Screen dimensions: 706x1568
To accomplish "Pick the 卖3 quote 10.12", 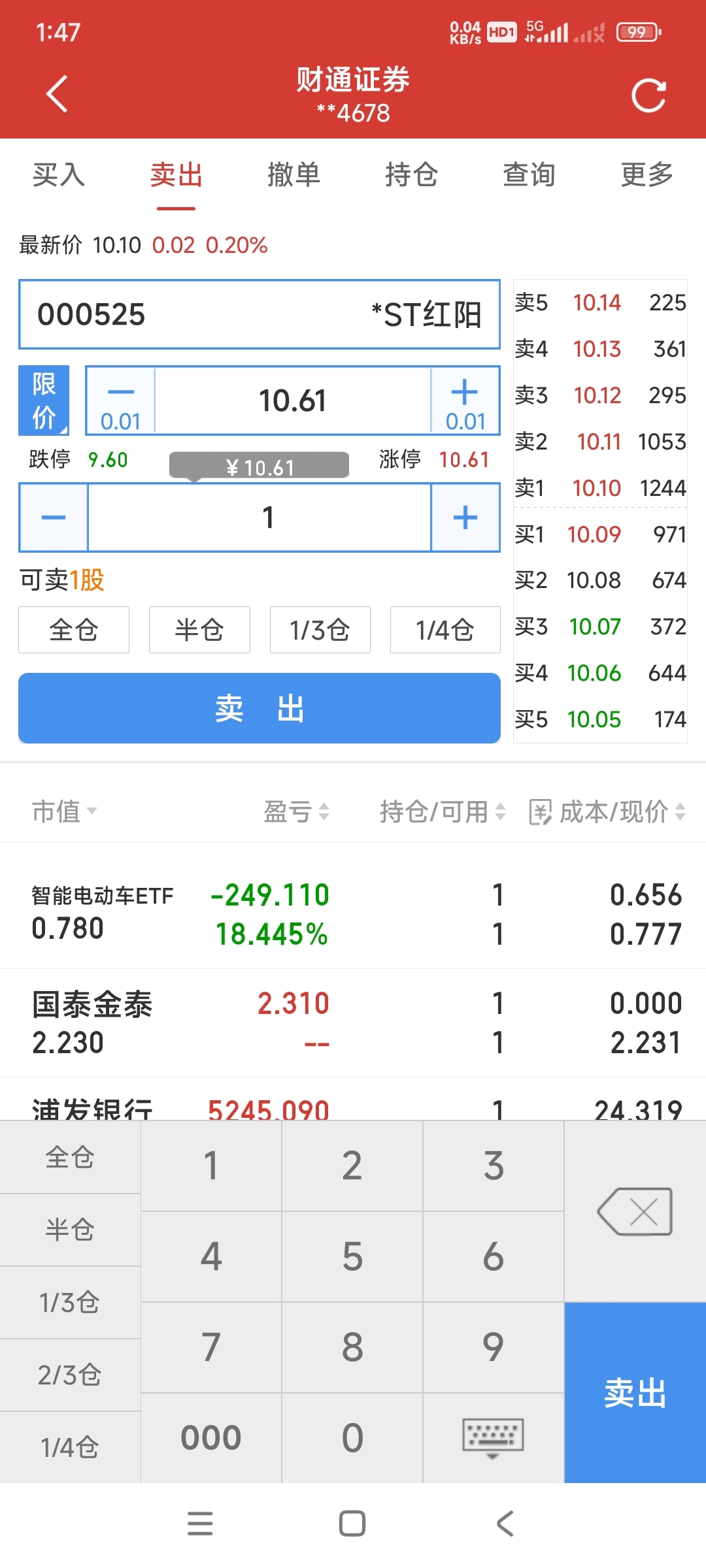I will (x=600, y=395).
